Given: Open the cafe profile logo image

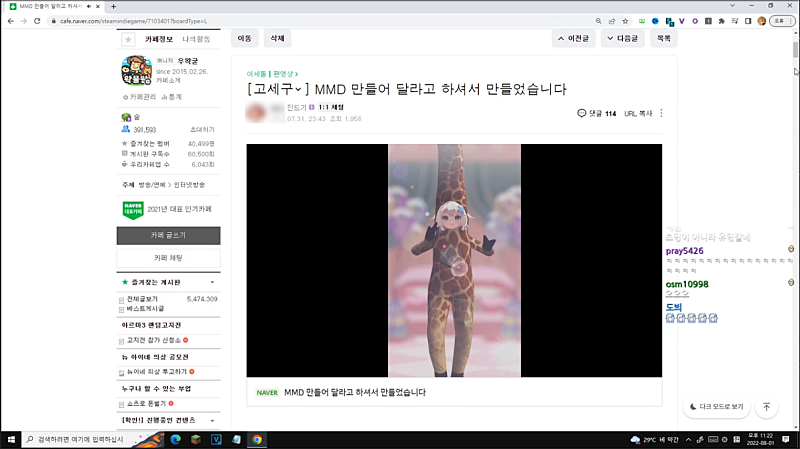Looking at the screenshot, I should 136,70.
